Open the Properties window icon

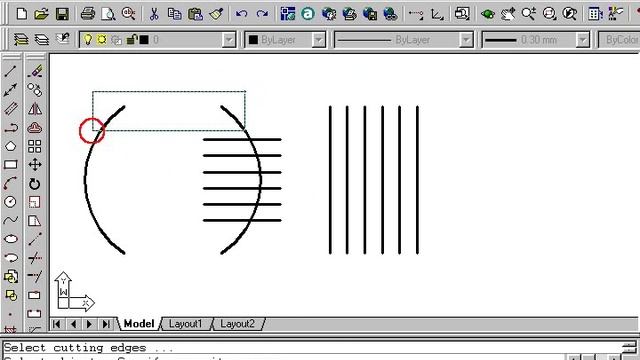click(595, 14)
